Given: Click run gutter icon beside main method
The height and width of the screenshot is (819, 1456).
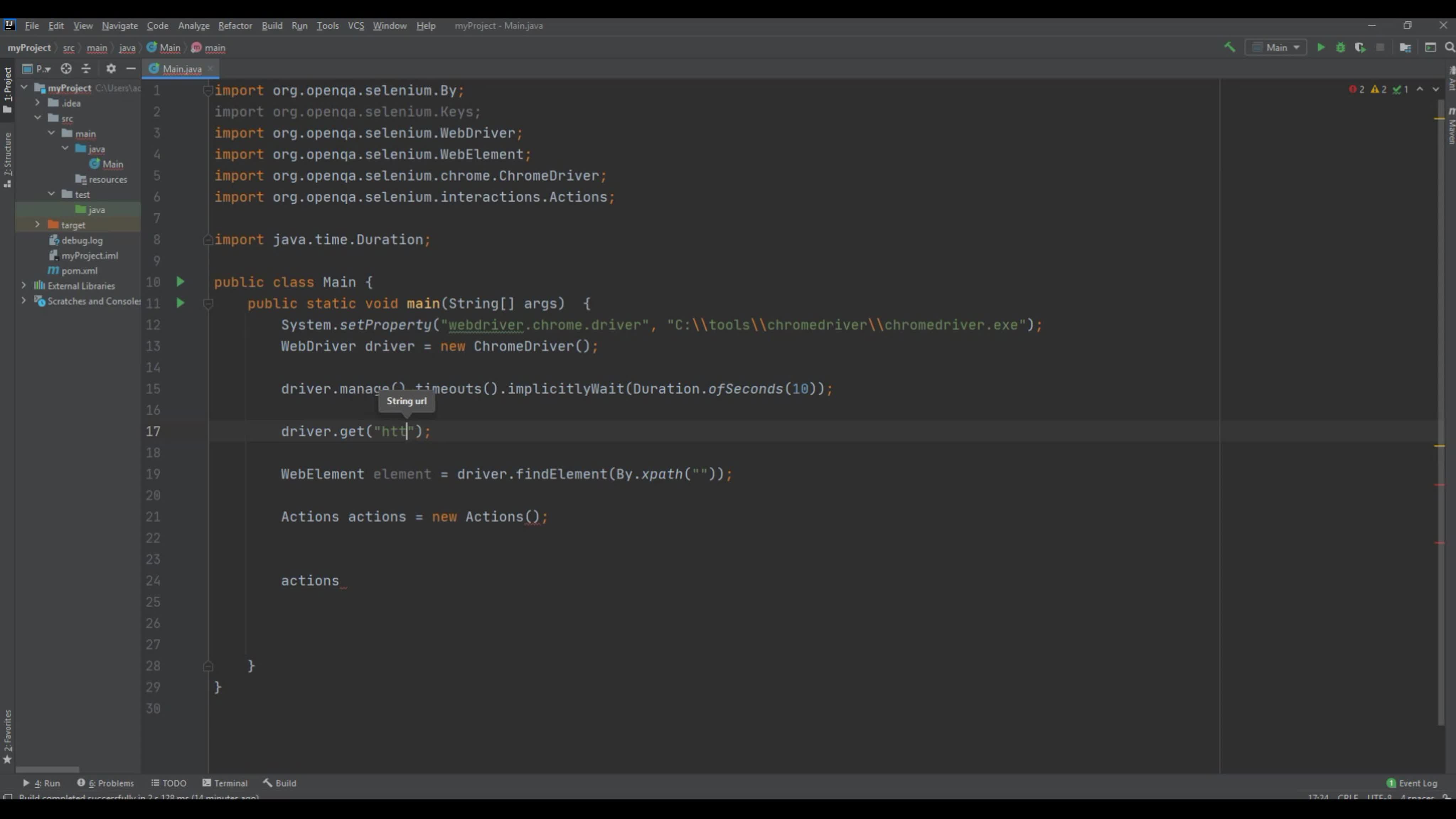Looking at the screenshot, I should 180,303.
